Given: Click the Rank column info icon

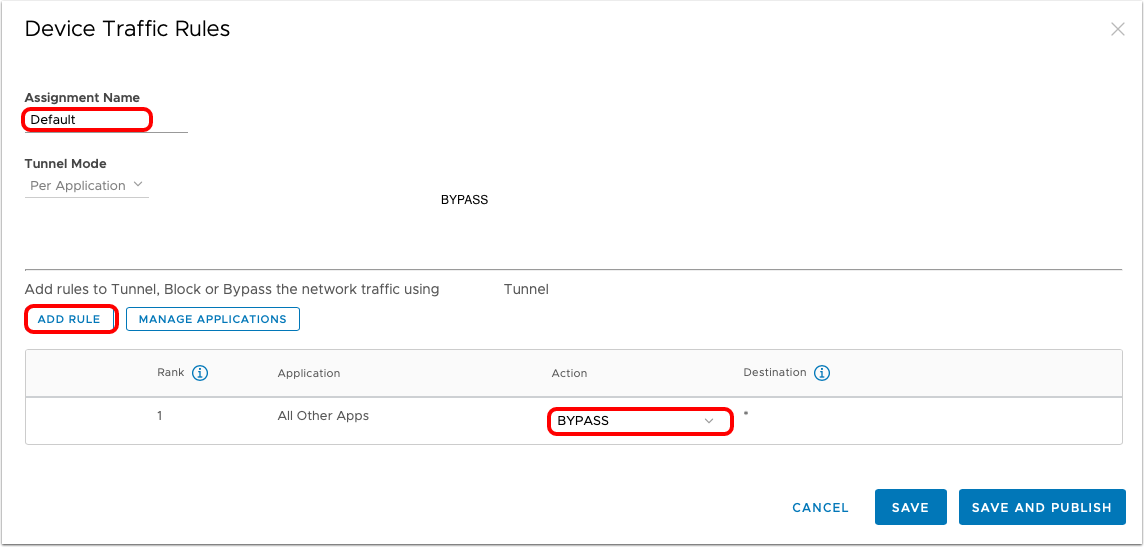Looking at the screenshot, I should click(200, 373).
